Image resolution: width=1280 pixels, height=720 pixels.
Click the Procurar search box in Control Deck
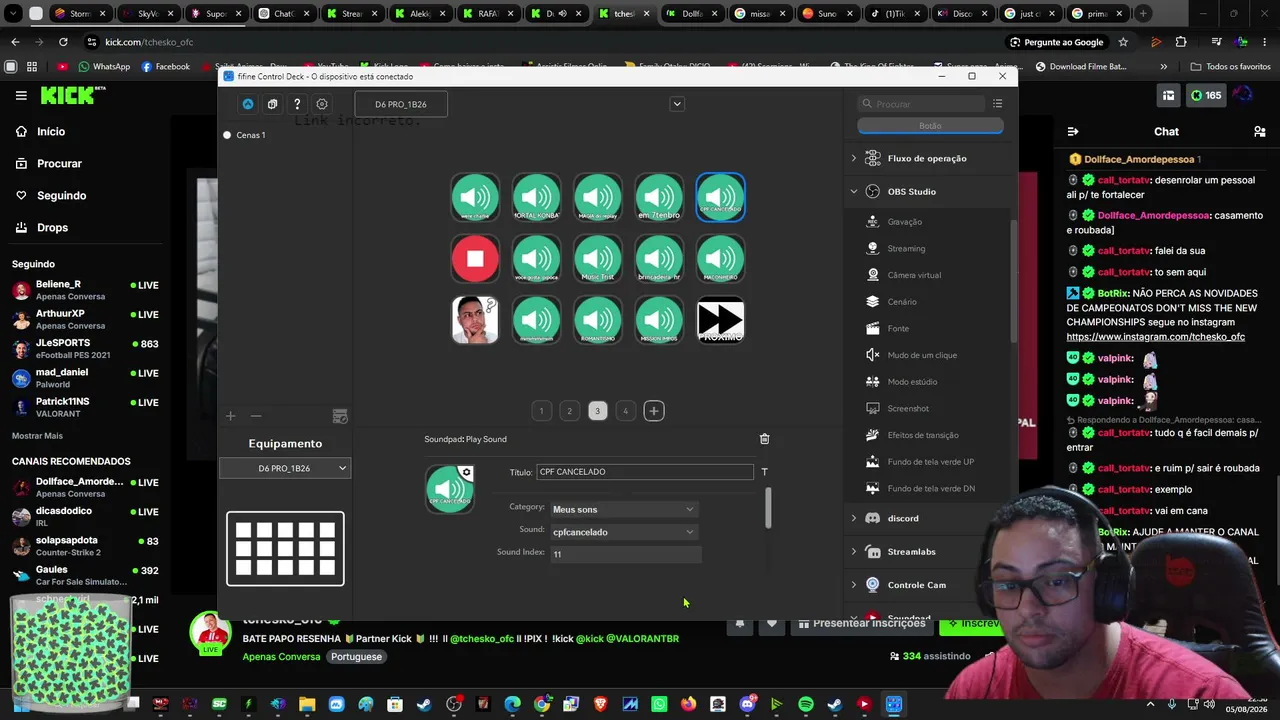922,104
